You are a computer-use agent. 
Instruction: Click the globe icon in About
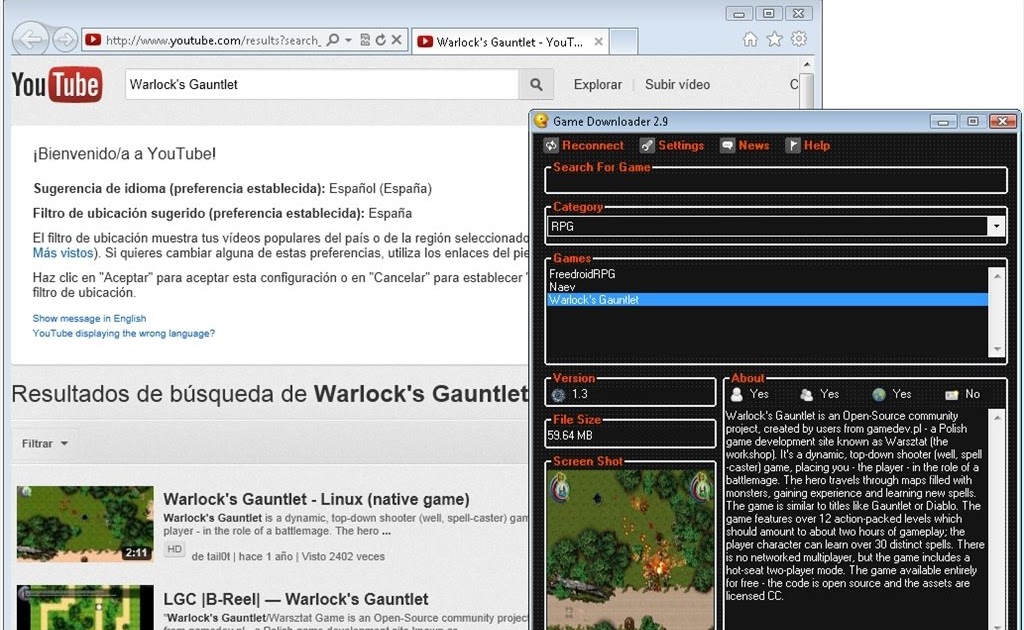(879, 394)
